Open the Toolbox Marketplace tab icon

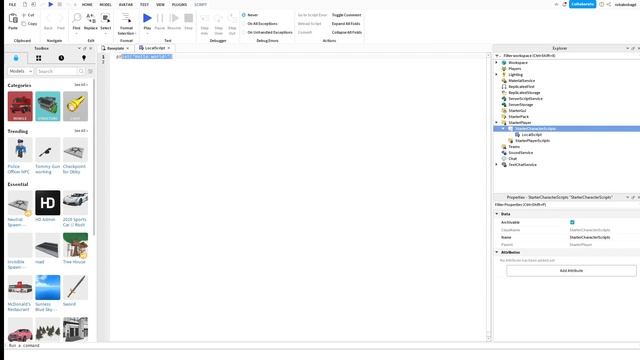coord(16,58)
